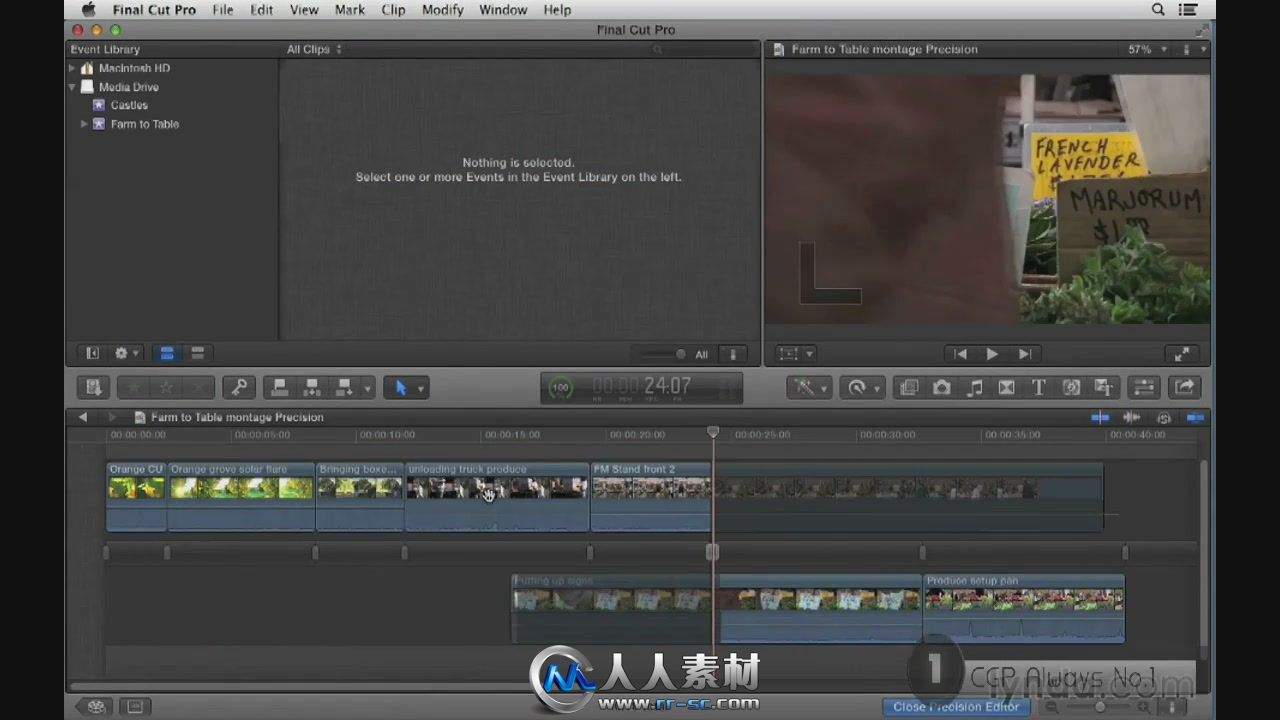This screenshot has height=720, width=1280.
Task: Open the Apple menu
Action: [x=88, y=10]
